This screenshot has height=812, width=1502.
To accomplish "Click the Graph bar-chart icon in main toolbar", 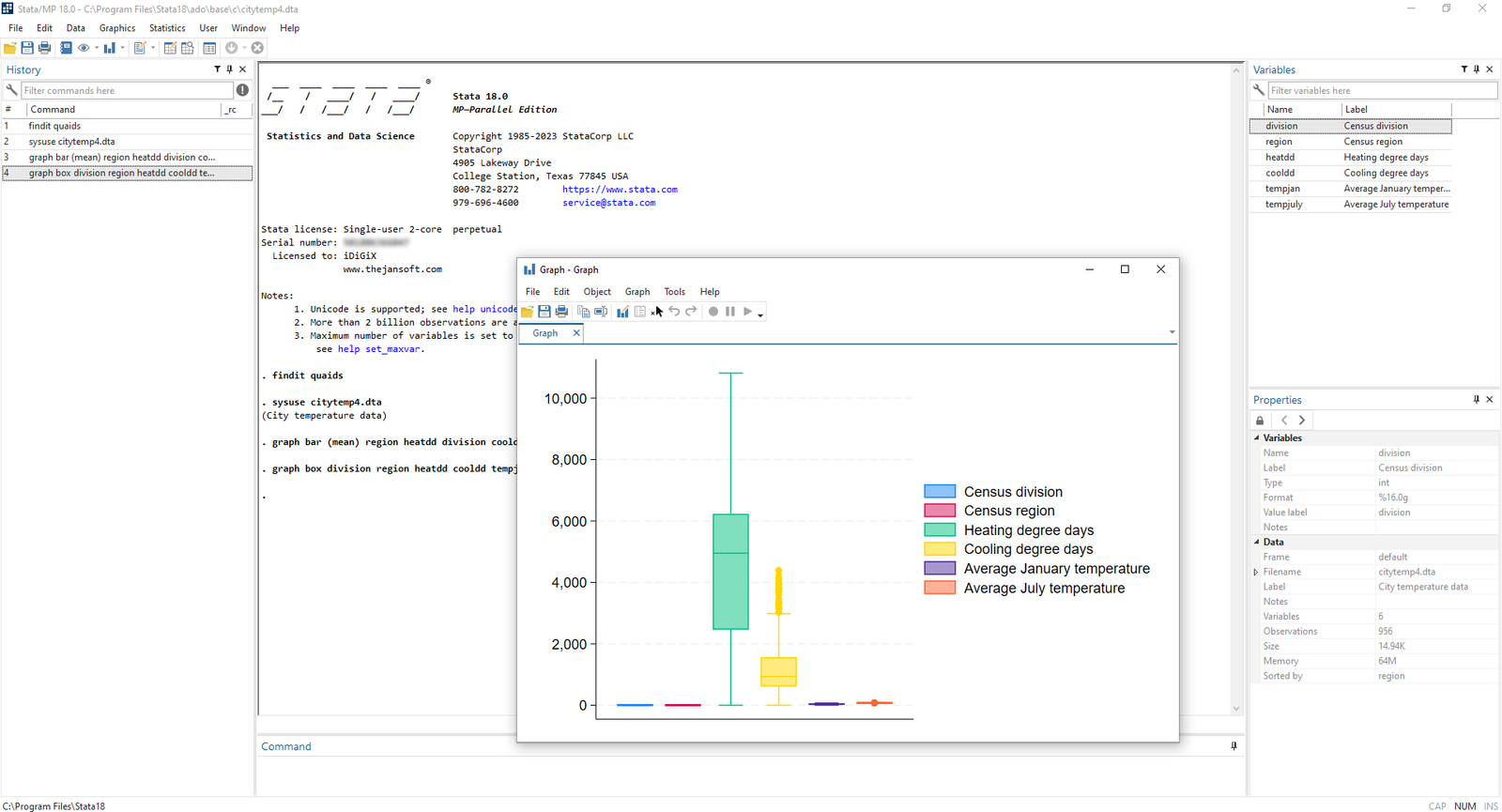I will coord(110,48).
